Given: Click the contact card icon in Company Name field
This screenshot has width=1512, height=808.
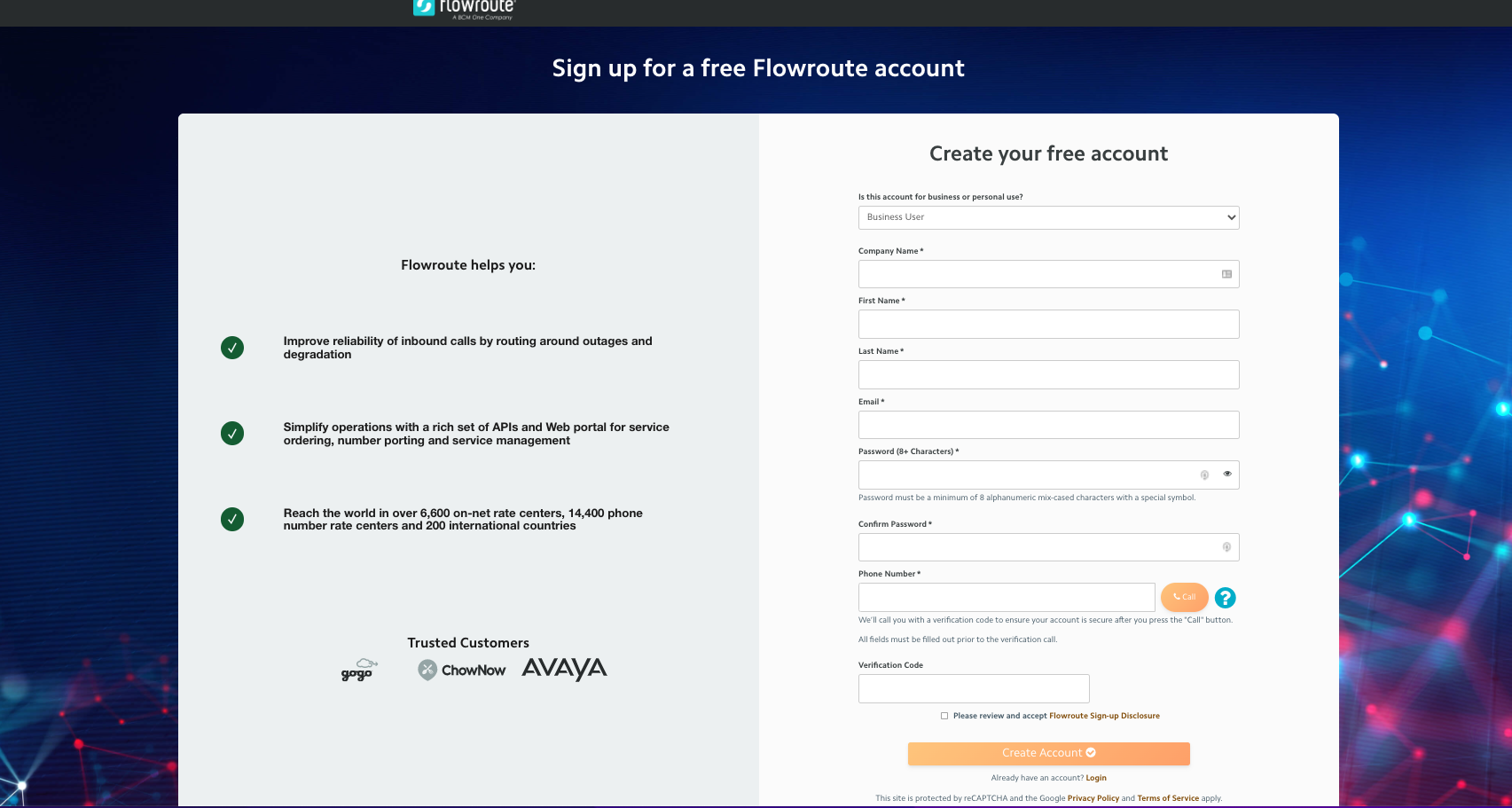Looking at the screenshot, I should (x=1226, y=274).
